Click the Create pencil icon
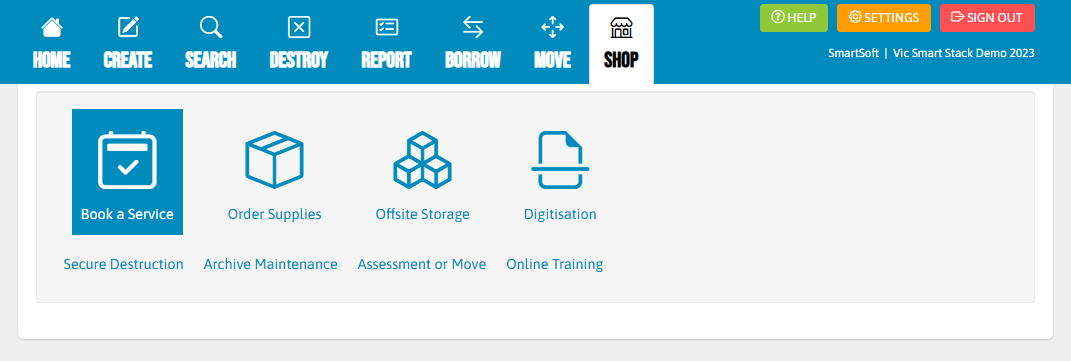Screen dimensions: 1071x361 [x=128, y=27]
